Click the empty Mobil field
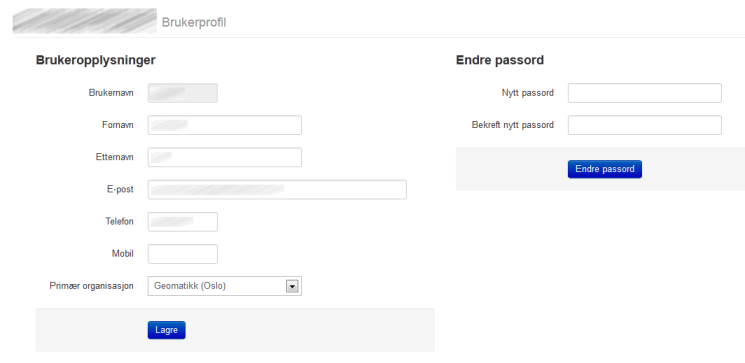This screenshot has width=745, height=363. (x=182, y=254)
